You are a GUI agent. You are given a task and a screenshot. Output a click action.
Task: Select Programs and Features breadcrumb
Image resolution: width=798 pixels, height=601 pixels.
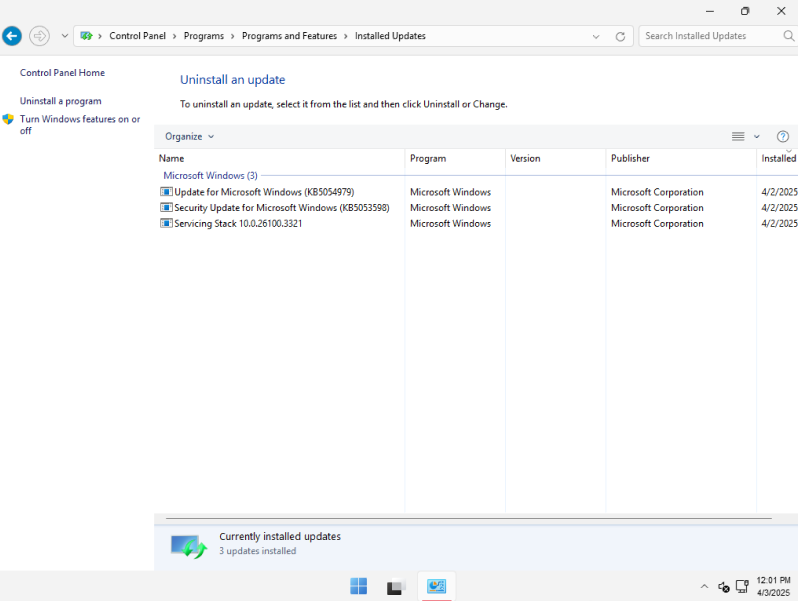point(289,36)
